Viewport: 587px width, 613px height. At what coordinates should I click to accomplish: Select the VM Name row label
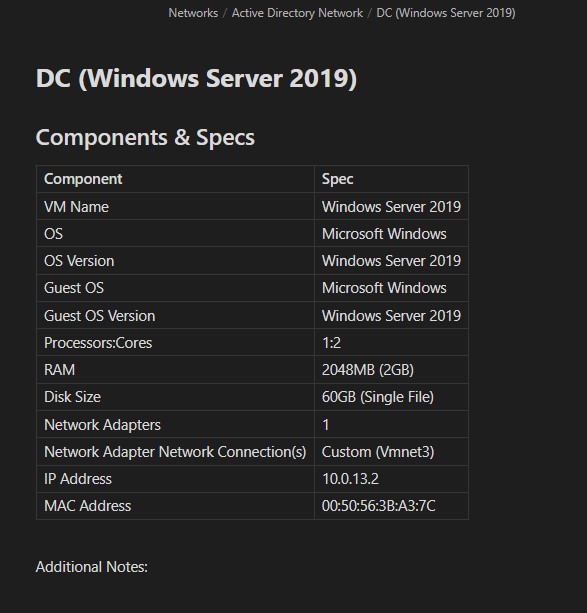coord(76,207)
